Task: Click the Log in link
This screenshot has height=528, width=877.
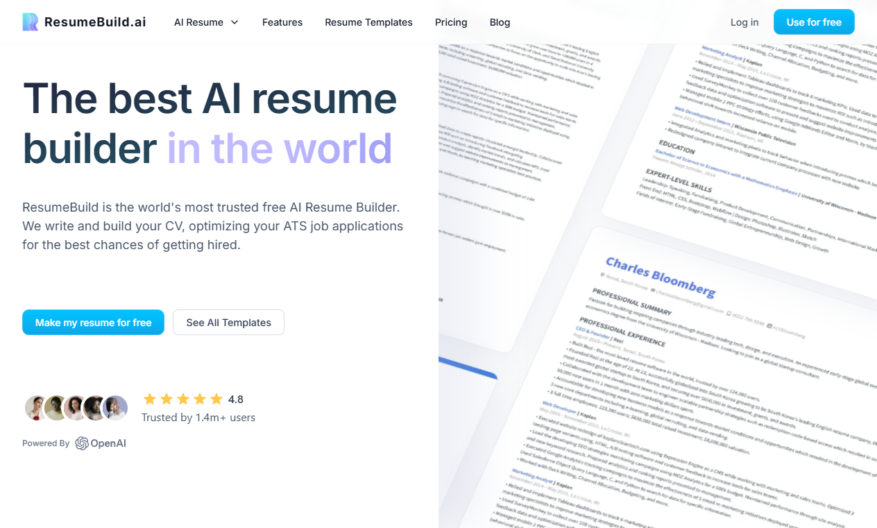Action: point(744,22)
